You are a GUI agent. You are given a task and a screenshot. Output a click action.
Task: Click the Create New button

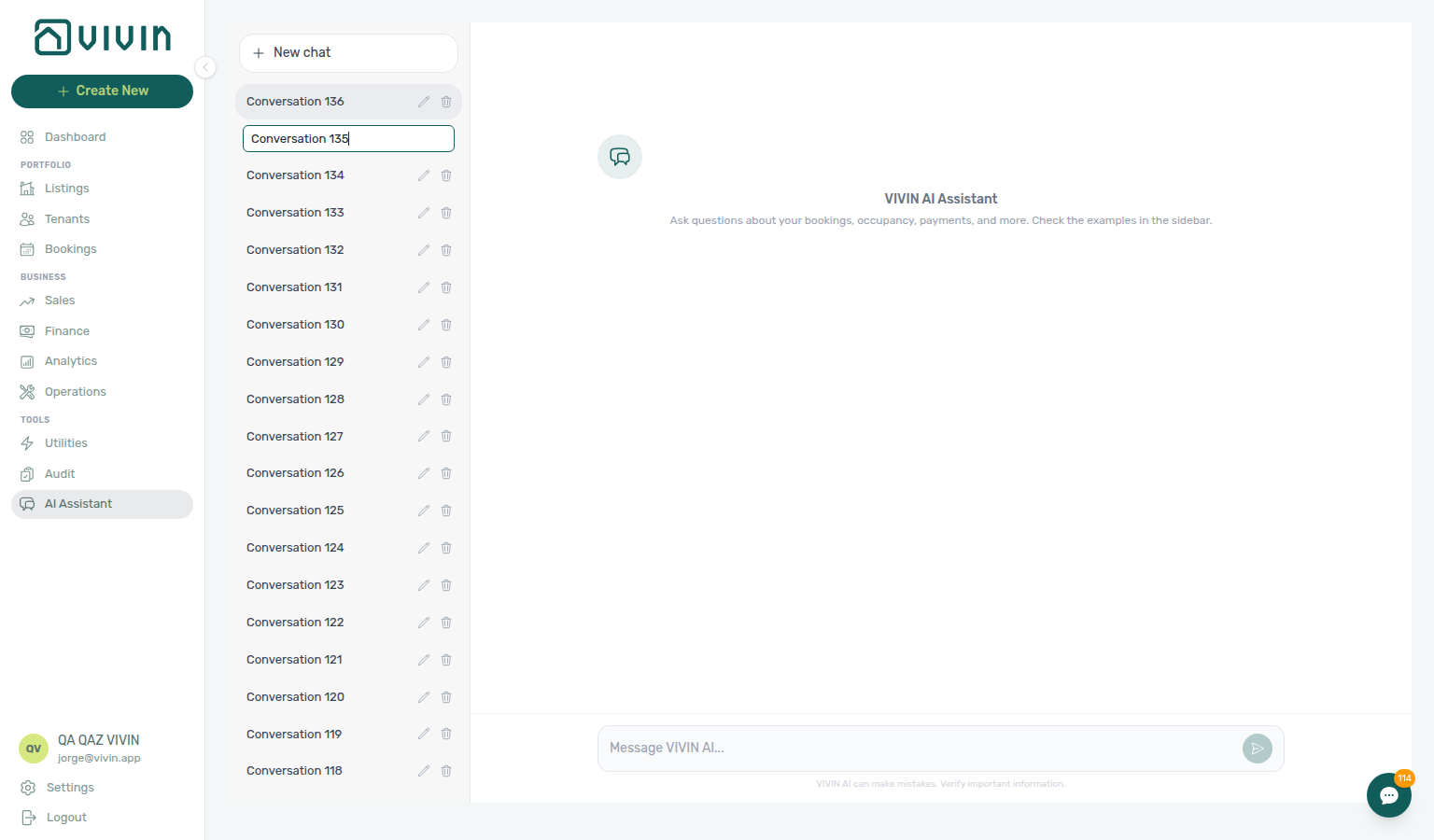[x=102, y=91]
